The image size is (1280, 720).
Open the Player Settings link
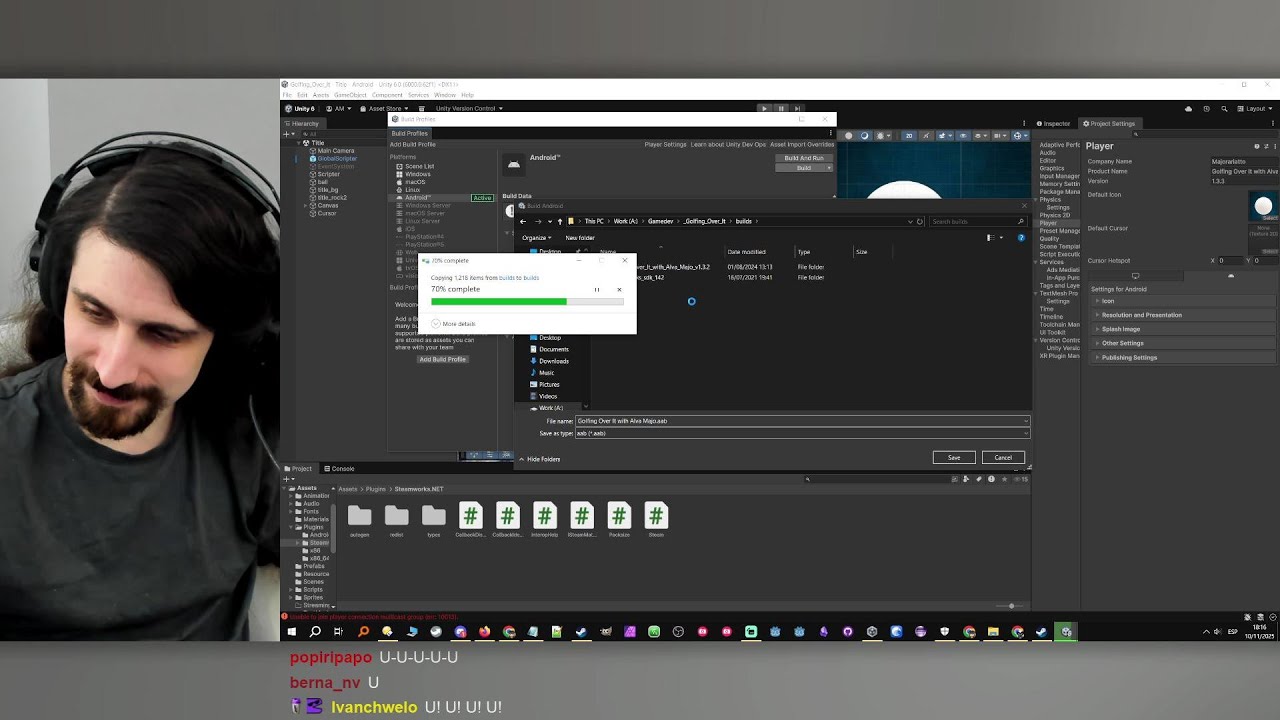[665, 144]
